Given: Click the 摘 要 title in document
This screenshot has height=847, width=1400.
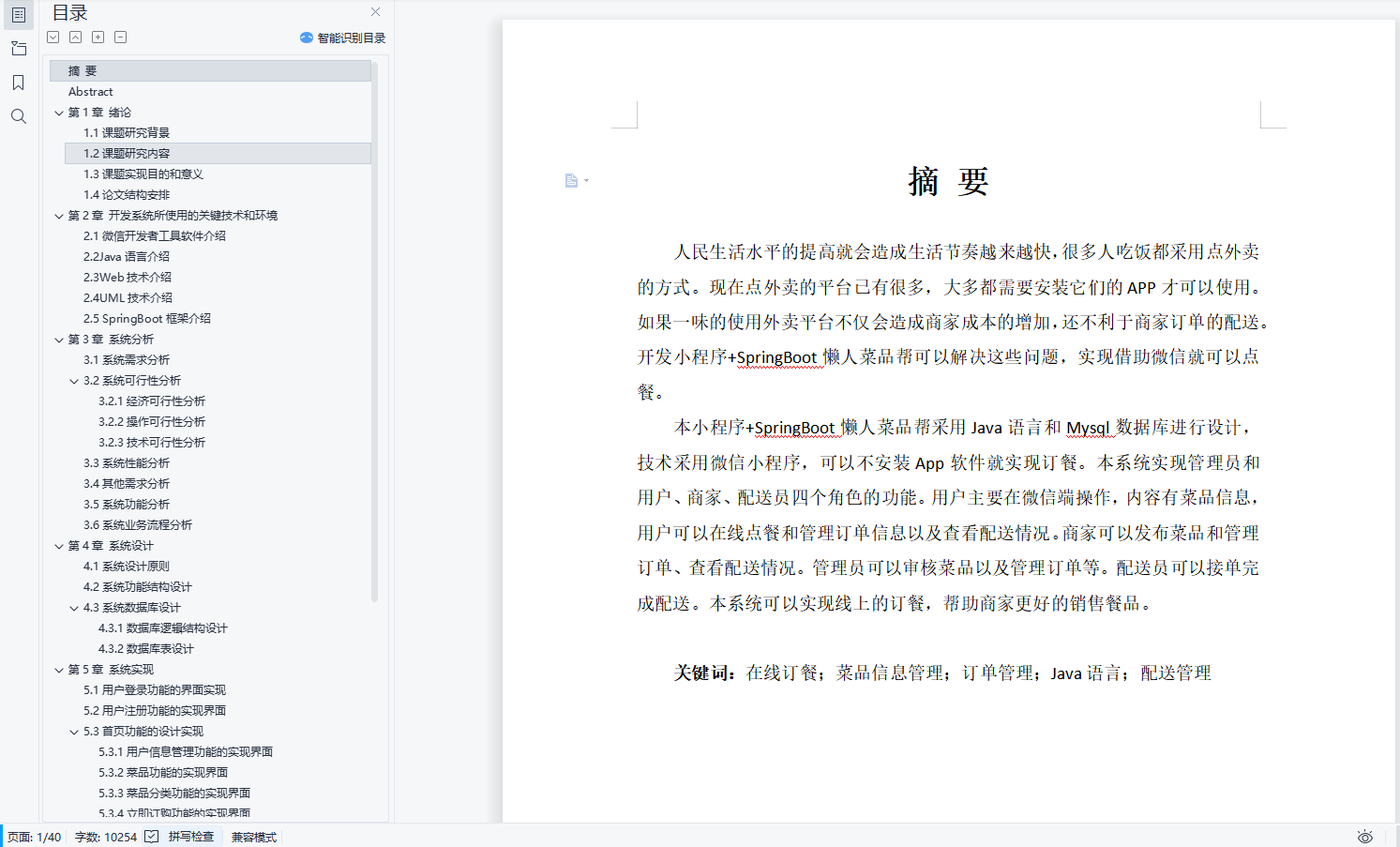Looking at the screenshot, I should 948,181.
